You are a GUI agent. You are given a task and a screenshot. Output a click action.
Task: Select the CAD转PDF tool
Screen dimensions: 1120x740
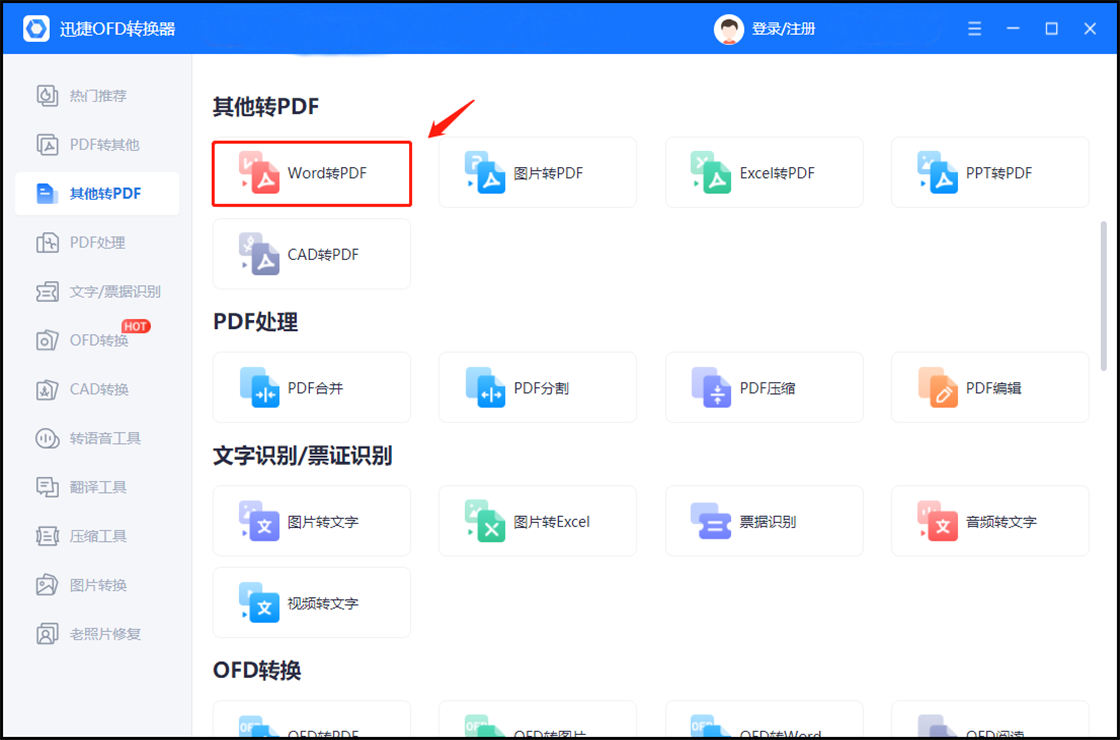pyautogui.click(x=311, y=254)
